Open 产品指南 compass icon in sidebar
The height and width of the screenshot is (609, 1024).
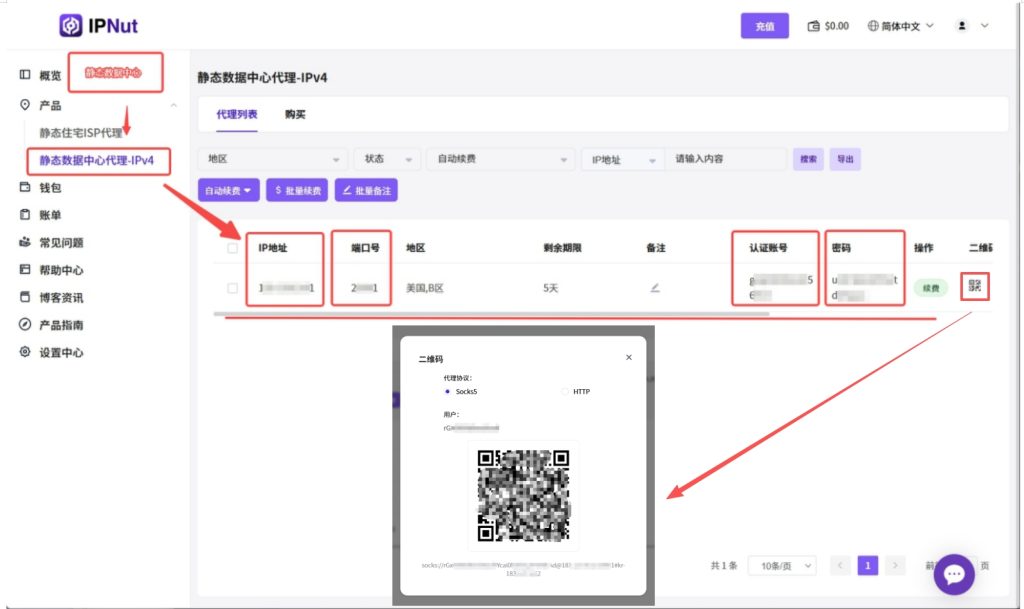(26, 325)
